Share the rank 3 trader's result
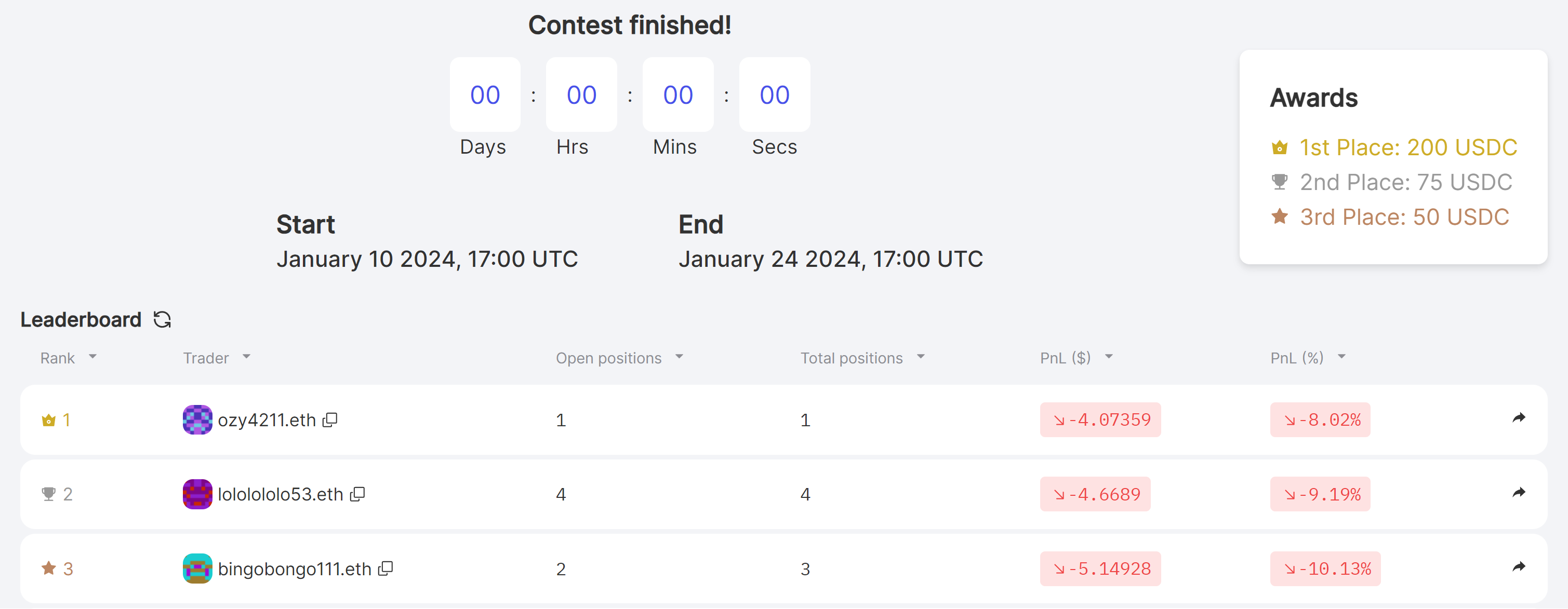Screen dimensions: 1568x609 (x=1519, y=567)
